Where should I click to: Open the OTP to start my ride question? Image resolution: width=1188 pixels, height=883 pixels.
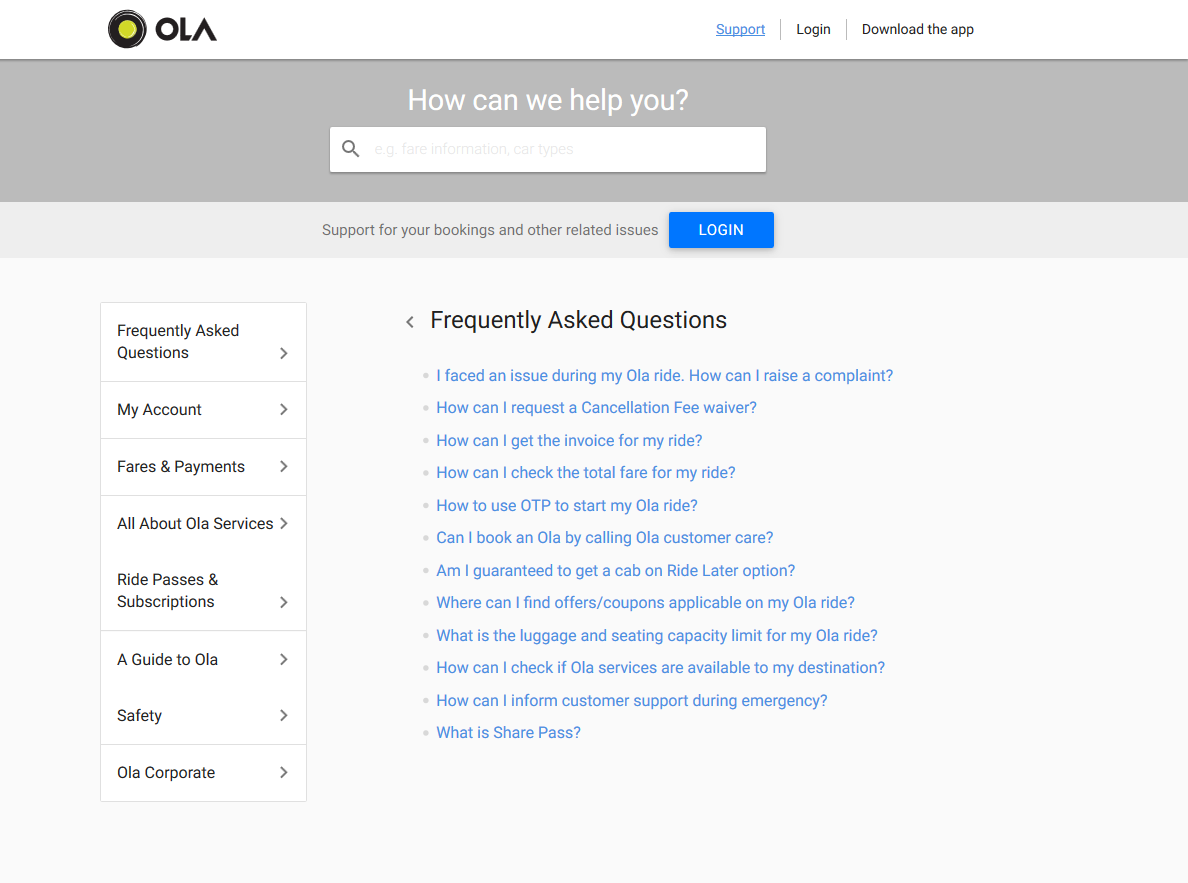(x=567, y=506)
